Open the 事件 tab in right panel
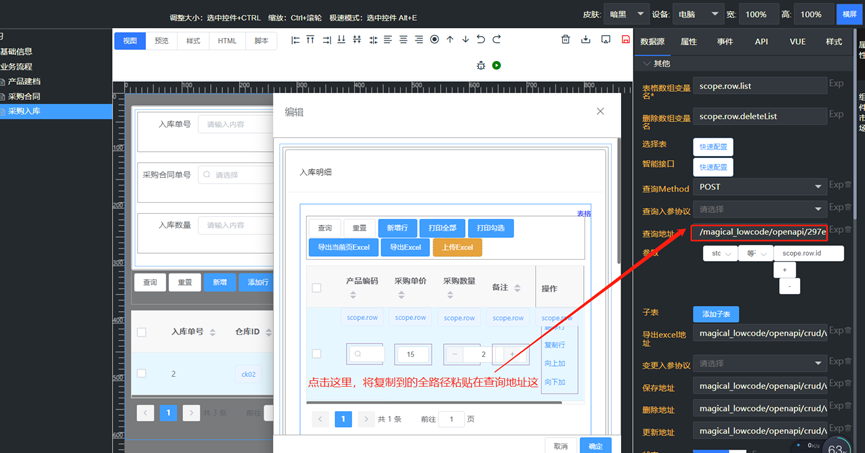This screenshot has height=453, width=865. [x=725, y=41]
